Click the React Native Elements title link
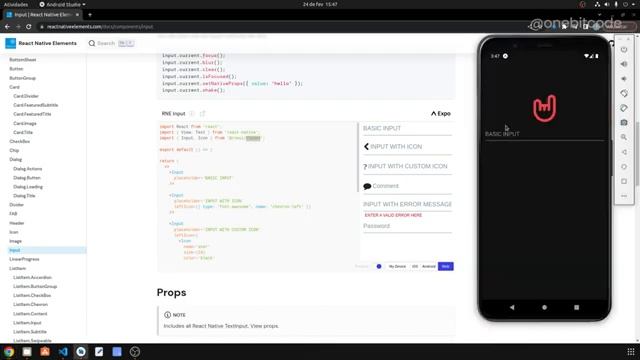Screen dimensions: 640x360 coord(47,43)
